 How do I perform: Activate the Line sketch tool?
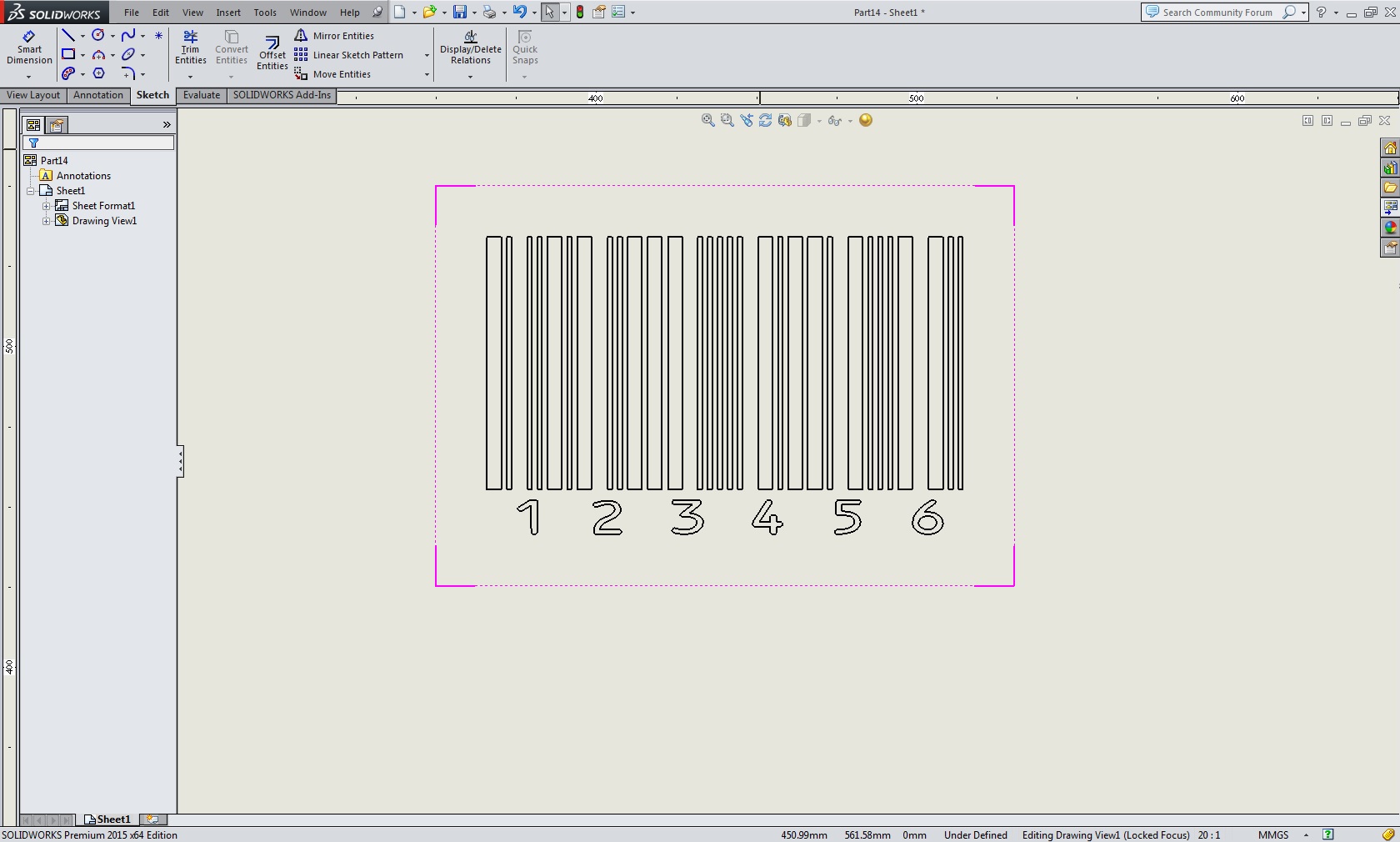click(x=68, y=35)
